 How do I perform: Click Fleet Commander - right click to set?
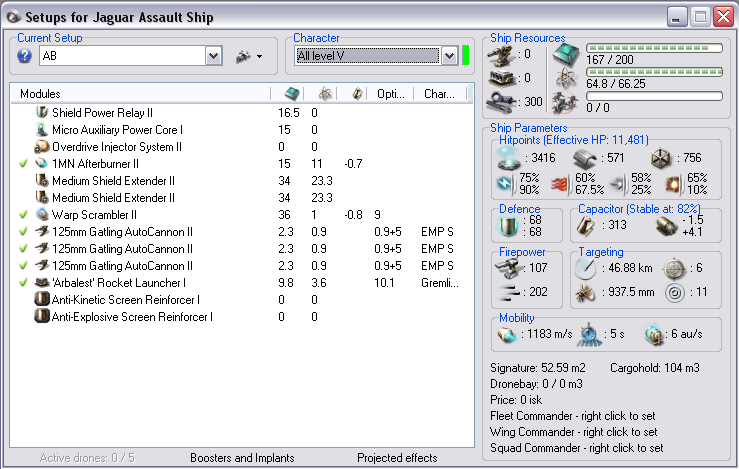point(573,416)
